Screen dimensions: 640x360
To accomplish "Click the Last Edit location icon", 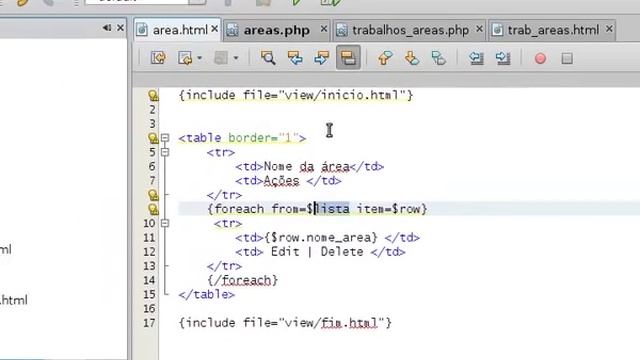I will tap(158, 58).
